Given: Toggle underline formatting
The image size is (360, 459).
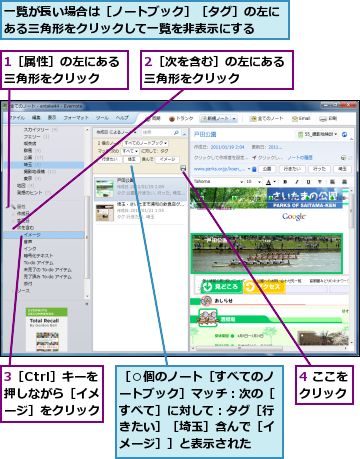Looking at the screenshot, I should click(x=308, y=182).
